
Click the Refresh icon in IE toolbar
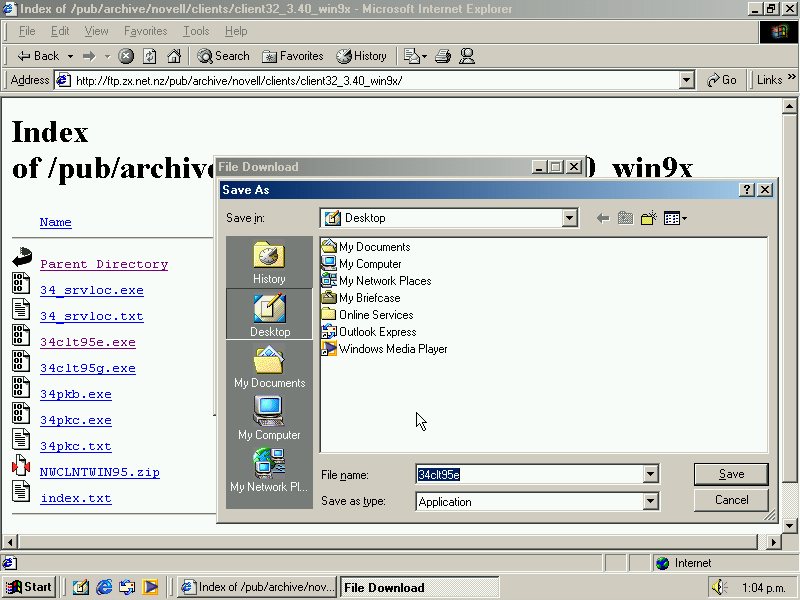(x=149, y=56)
